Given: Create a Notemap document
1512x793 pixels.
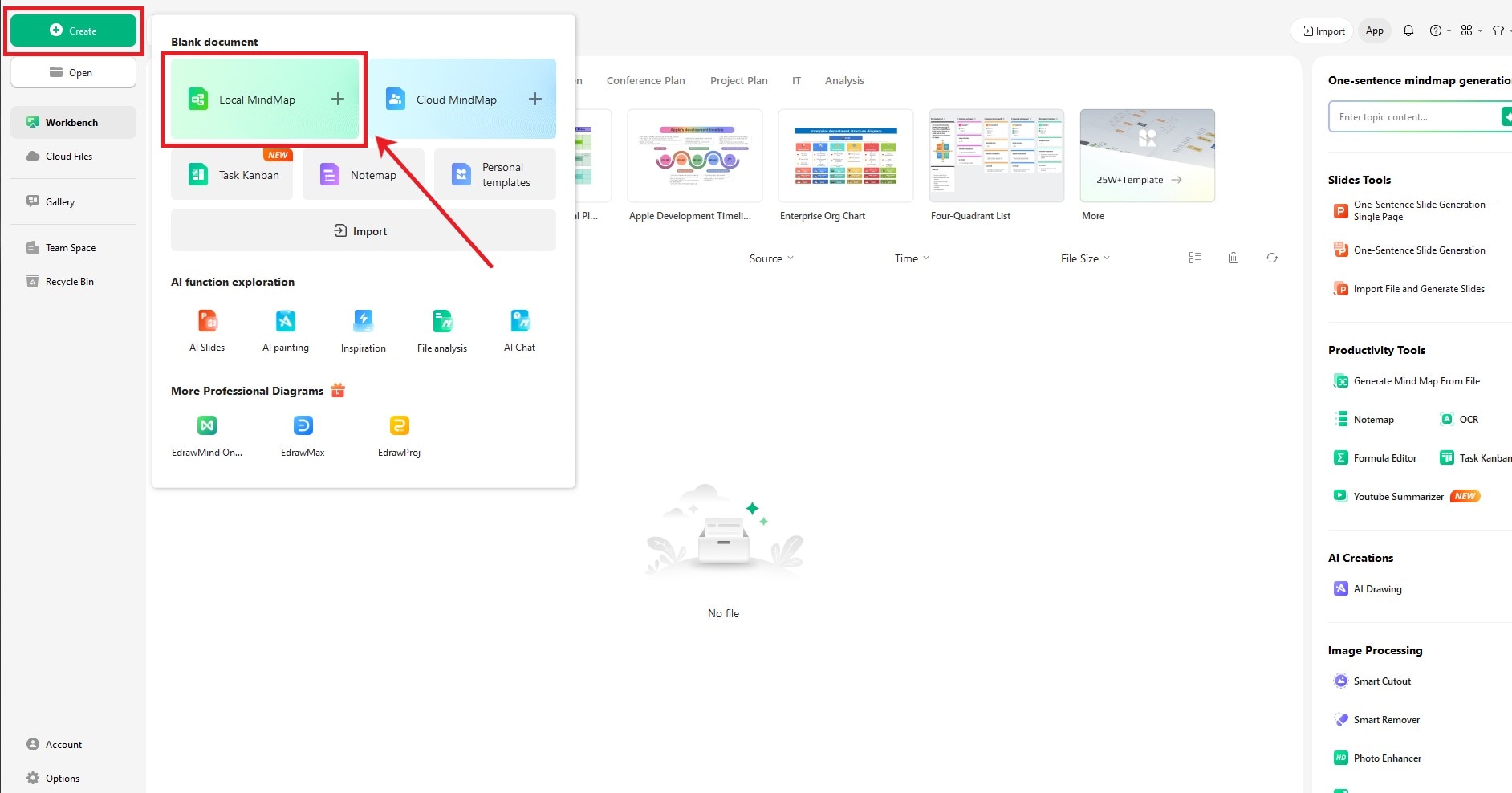Looking at the screenshot, I should click(x=364, y=174).
